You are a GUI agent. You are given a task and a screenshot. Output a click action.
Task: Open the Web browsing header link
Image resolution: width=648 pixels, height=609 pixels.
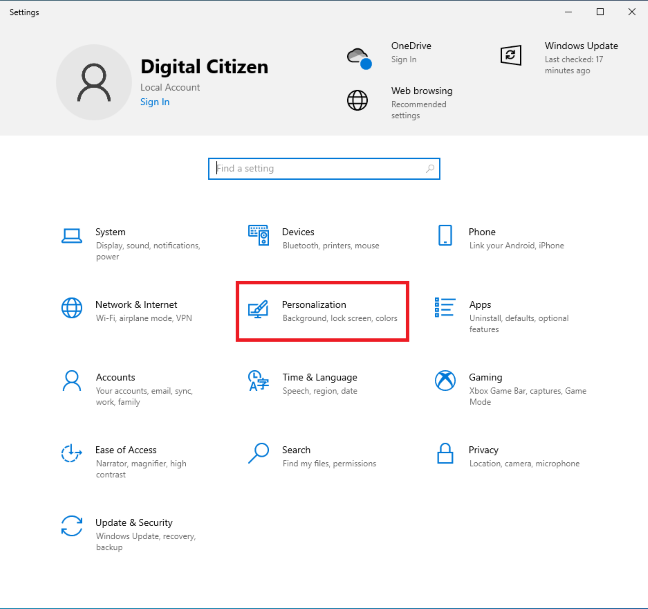422,90
